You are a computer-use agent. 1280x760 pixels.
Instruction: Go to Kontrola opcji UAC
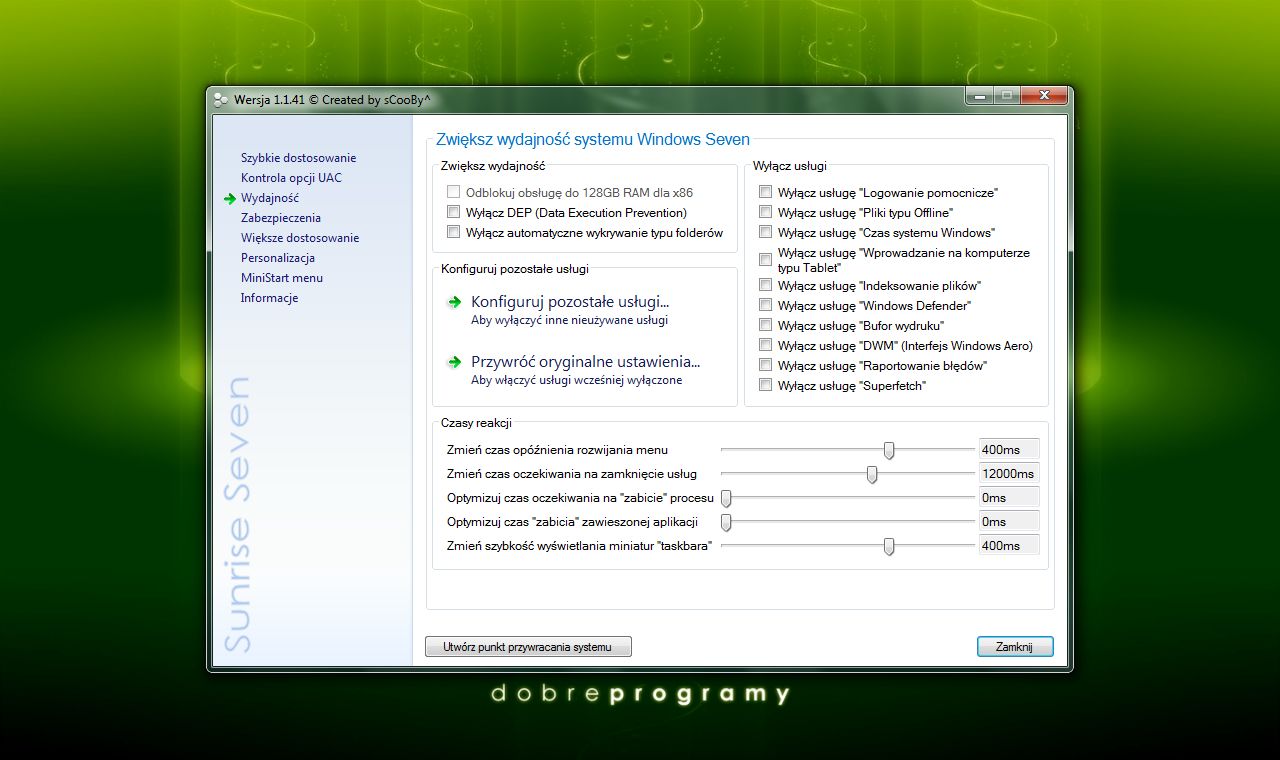(291, 178)
